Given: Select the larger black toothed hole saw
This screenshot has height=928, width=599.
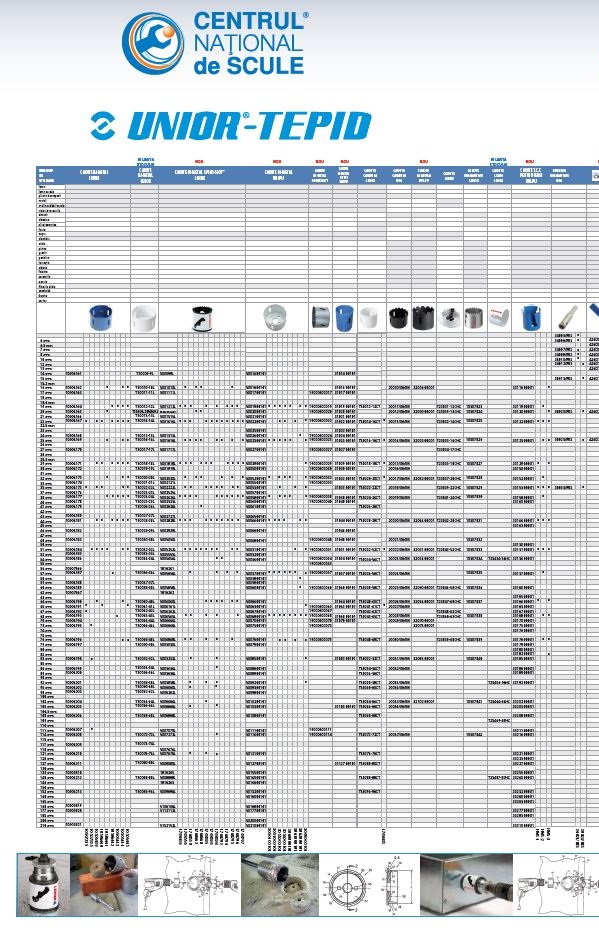Looking at the screenshot, I should [423, 318].
